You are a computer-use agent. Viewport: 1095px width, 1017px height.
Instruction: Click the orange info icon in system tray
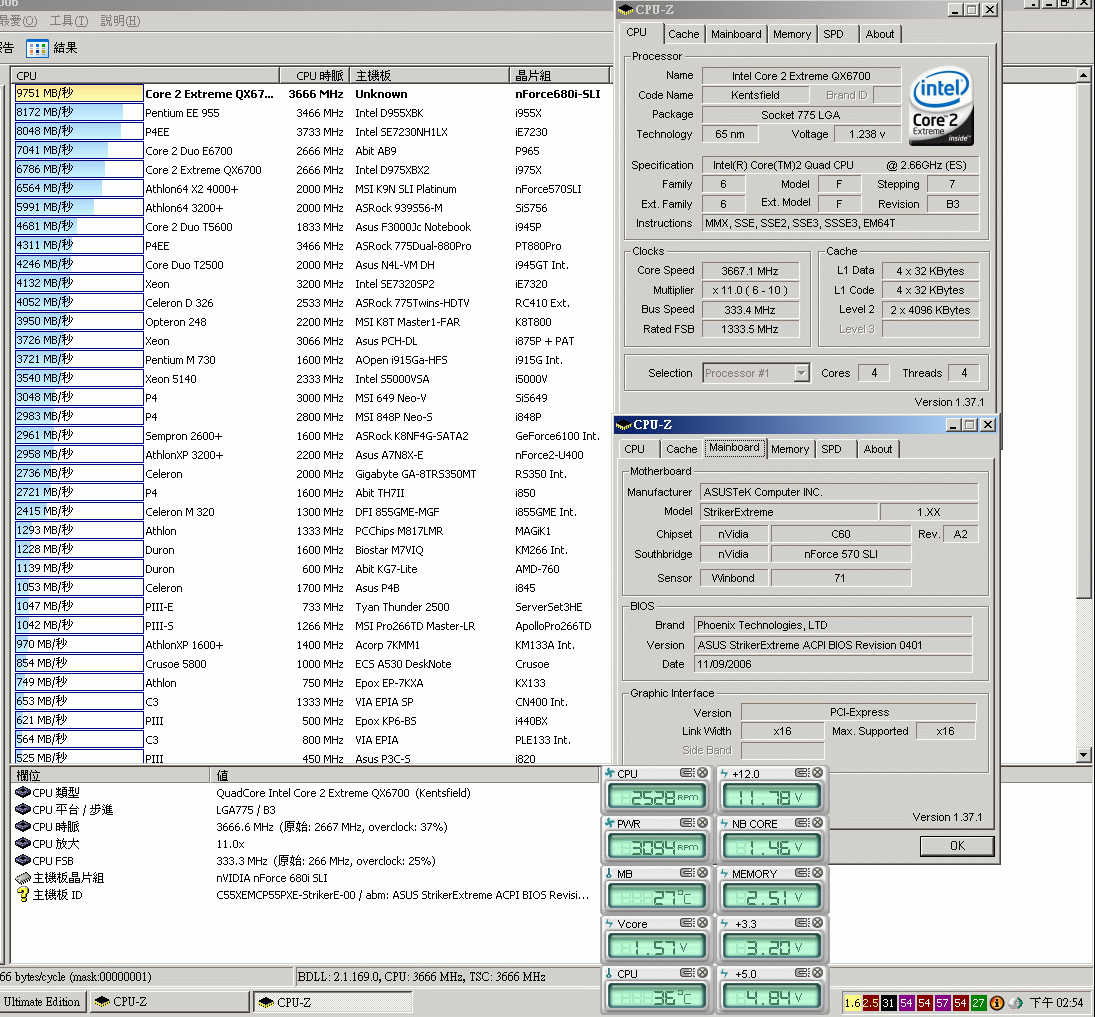pos(997,1003)
